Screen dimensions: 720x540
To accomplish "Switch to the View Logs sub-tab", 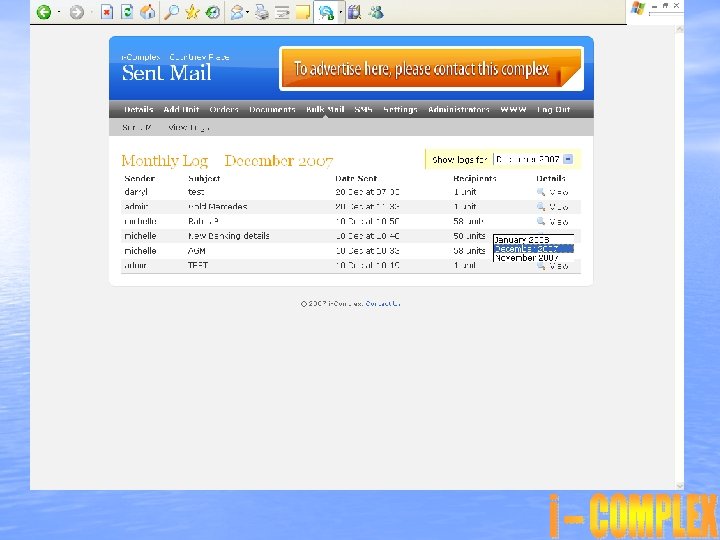I will (x=189, y=128).
